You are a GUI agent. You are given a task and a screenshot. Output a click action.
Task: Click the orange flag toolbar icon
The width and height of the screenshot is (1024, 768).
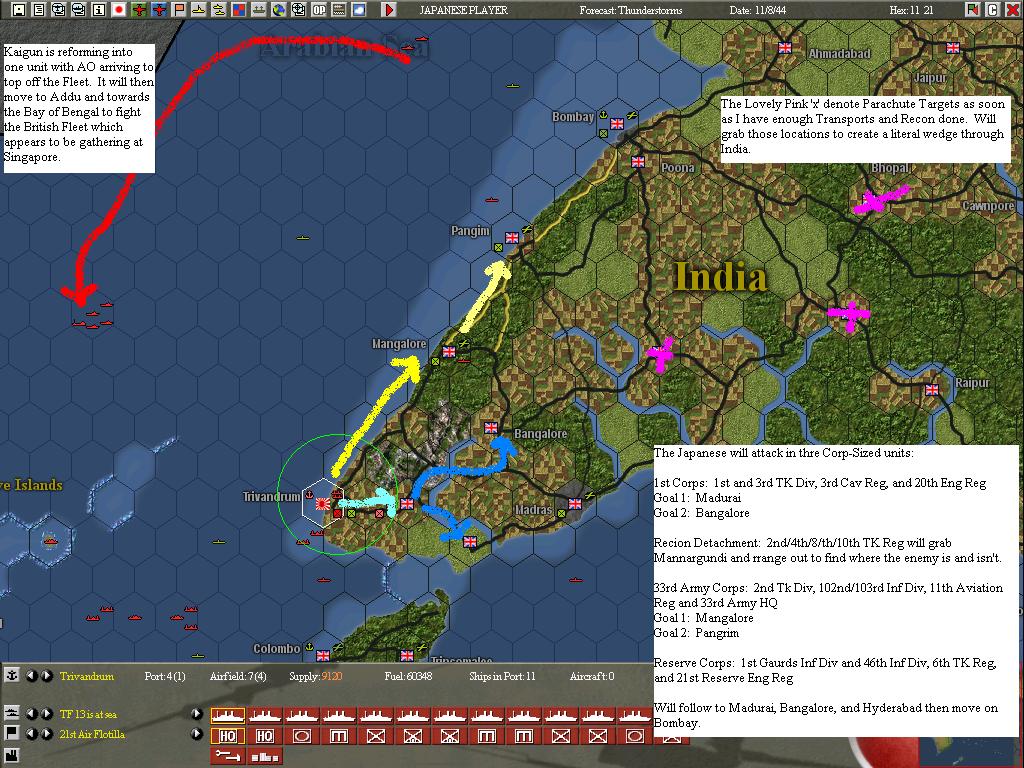[x=178, y=10]
